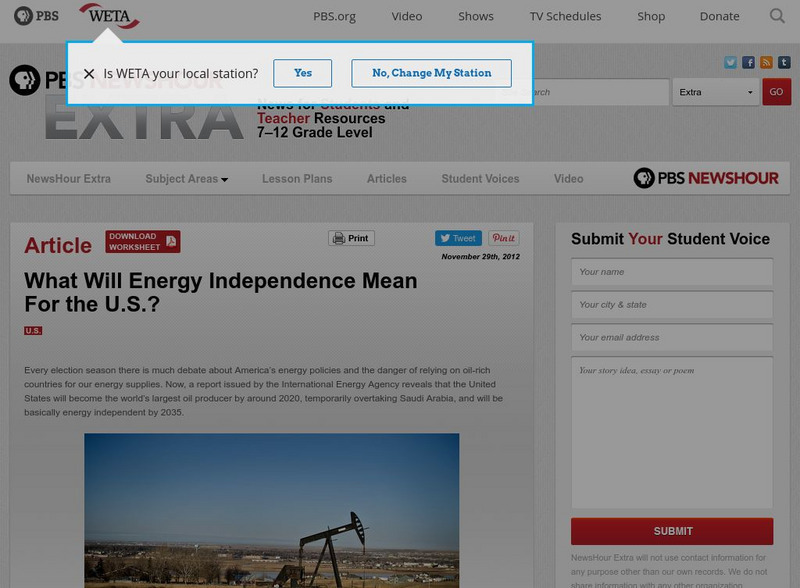Open the search magnifier in the top bar

[x=777, y=16]
